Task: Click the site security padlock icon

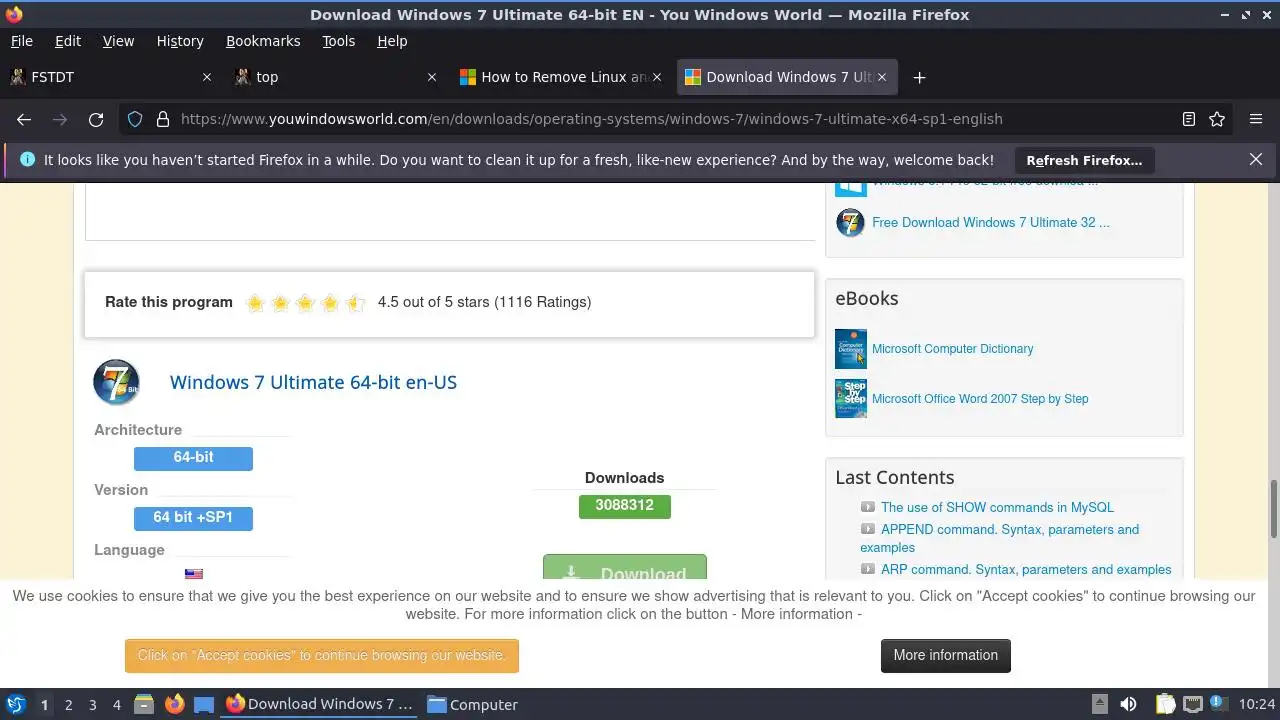Action: click(163, 119)
